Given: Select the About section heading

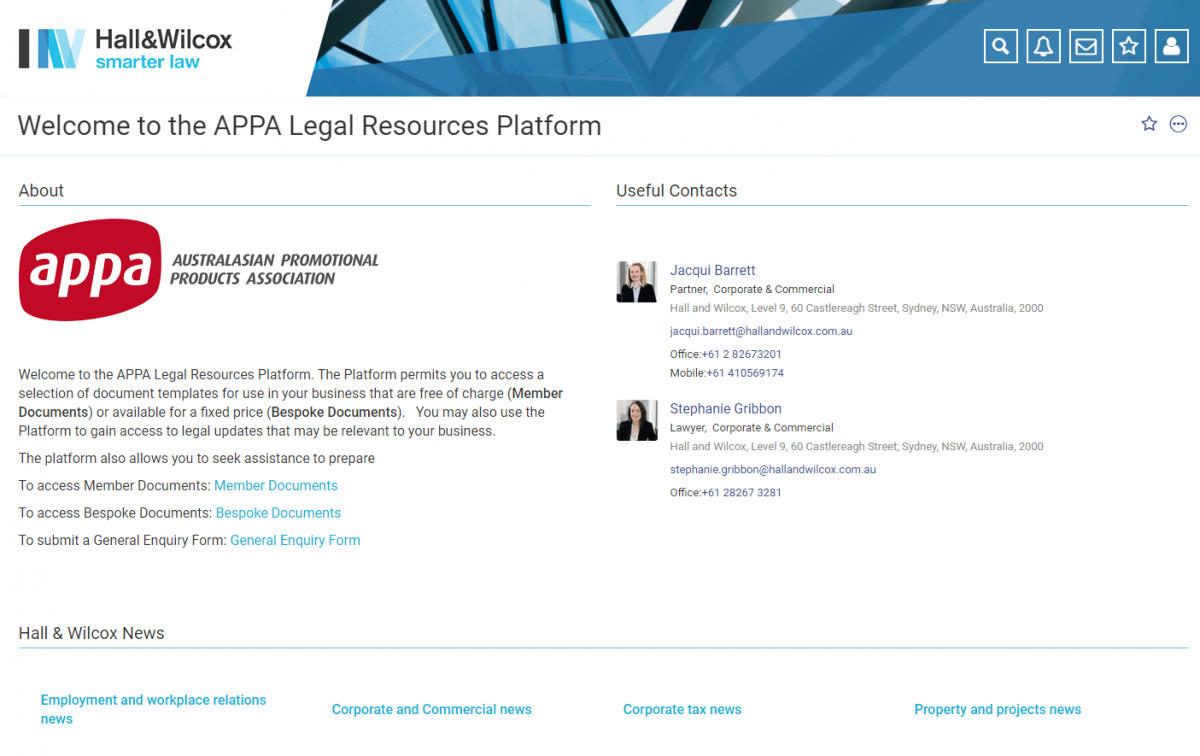Looking at the screenshot, I should 41,191.
